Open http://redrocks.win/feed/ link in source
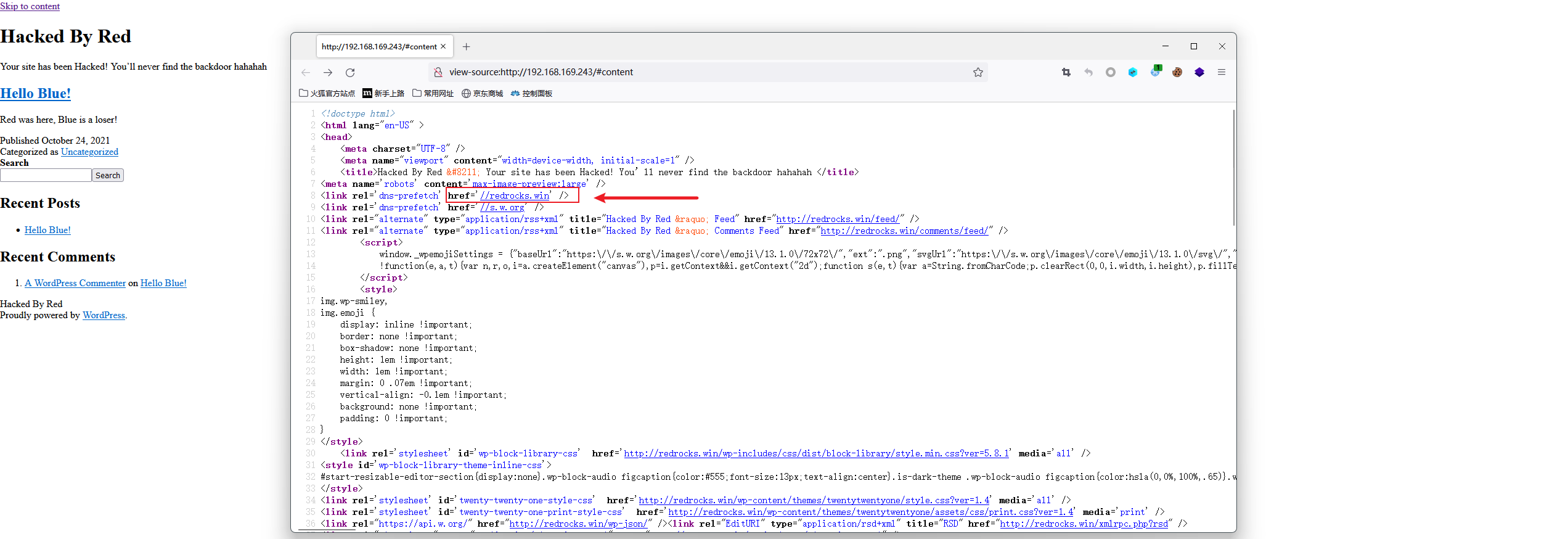 coord(838,219)
